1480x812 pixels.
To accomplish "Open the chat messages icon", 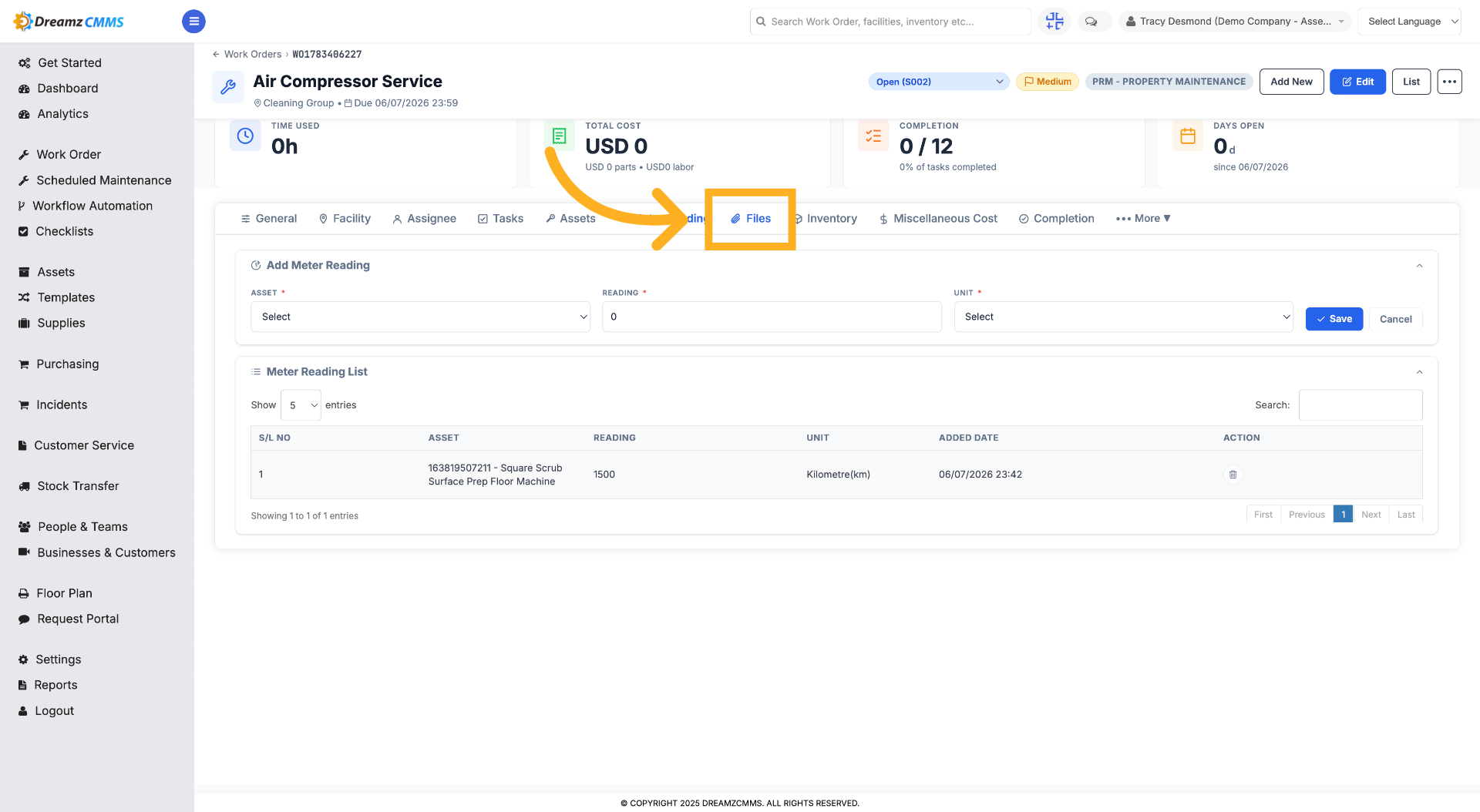I will coord(1091,22).
